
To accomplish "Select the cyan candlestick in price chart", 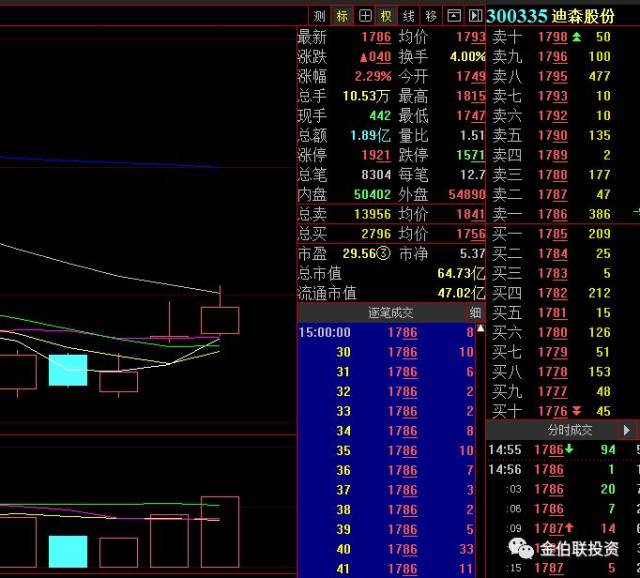I will [x=68, y=370].
